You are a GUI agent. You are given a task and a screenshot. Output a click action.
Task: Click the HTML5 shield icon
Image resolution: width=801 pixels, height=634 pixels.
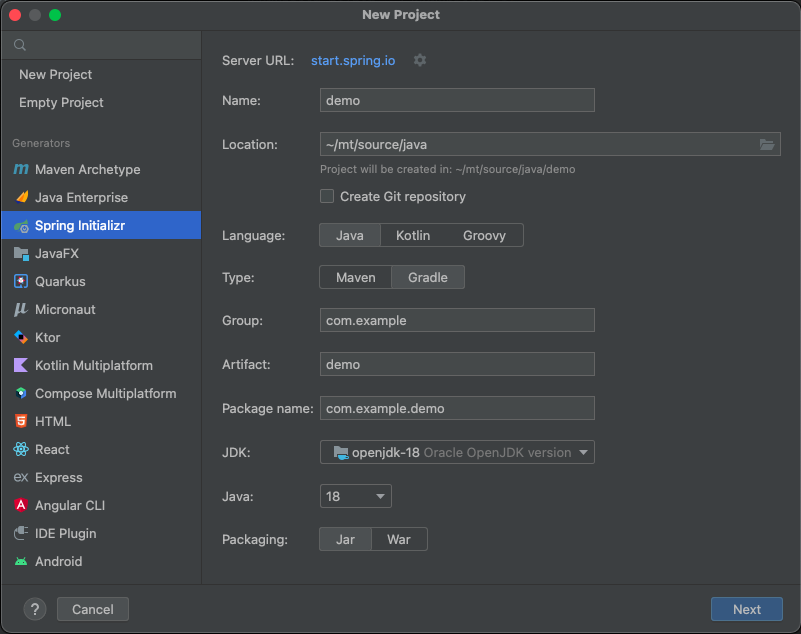(x=21, y=421)
